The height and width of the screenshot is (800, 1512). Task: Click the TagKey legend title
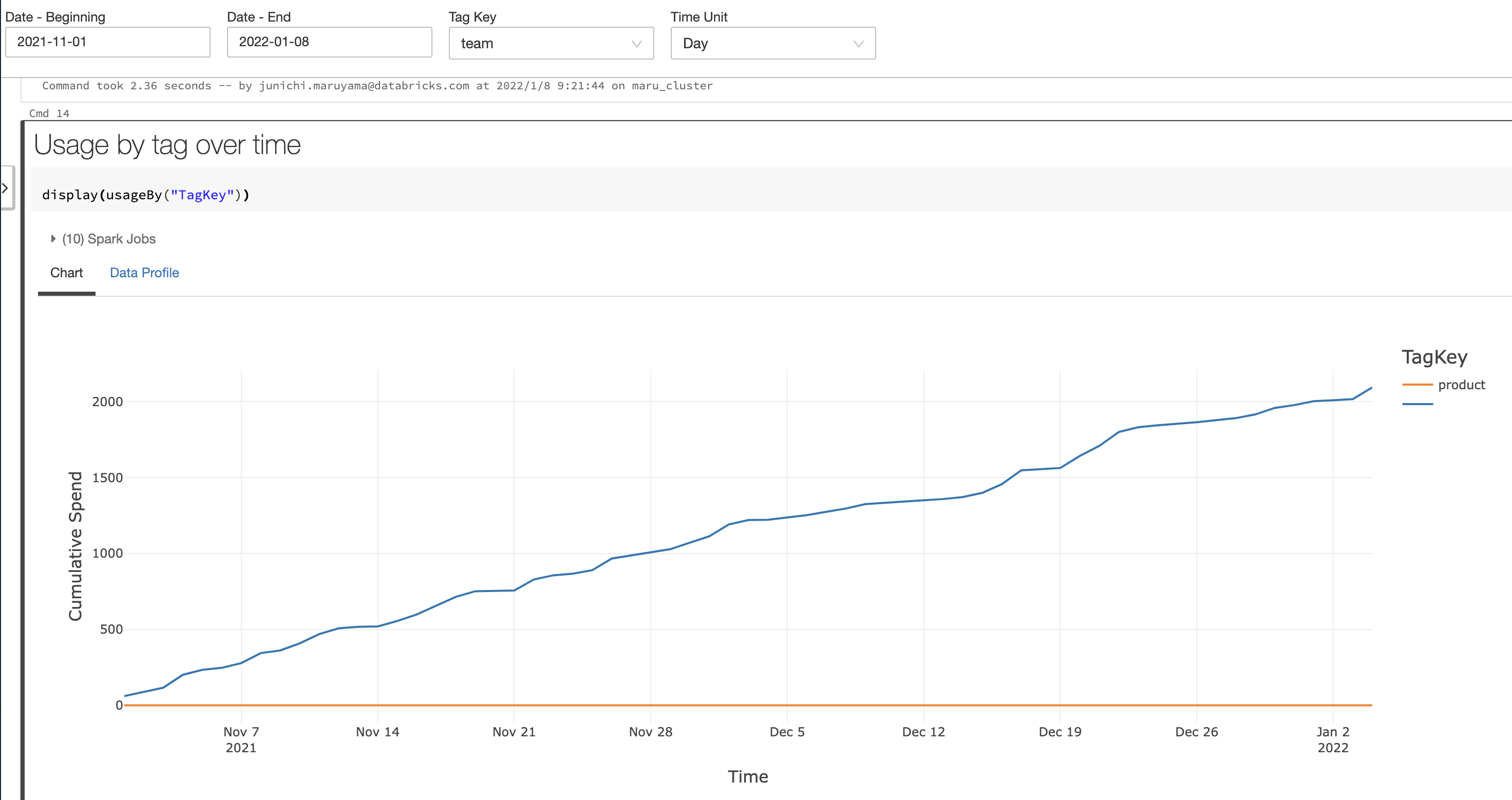[x=1434, y=357]
